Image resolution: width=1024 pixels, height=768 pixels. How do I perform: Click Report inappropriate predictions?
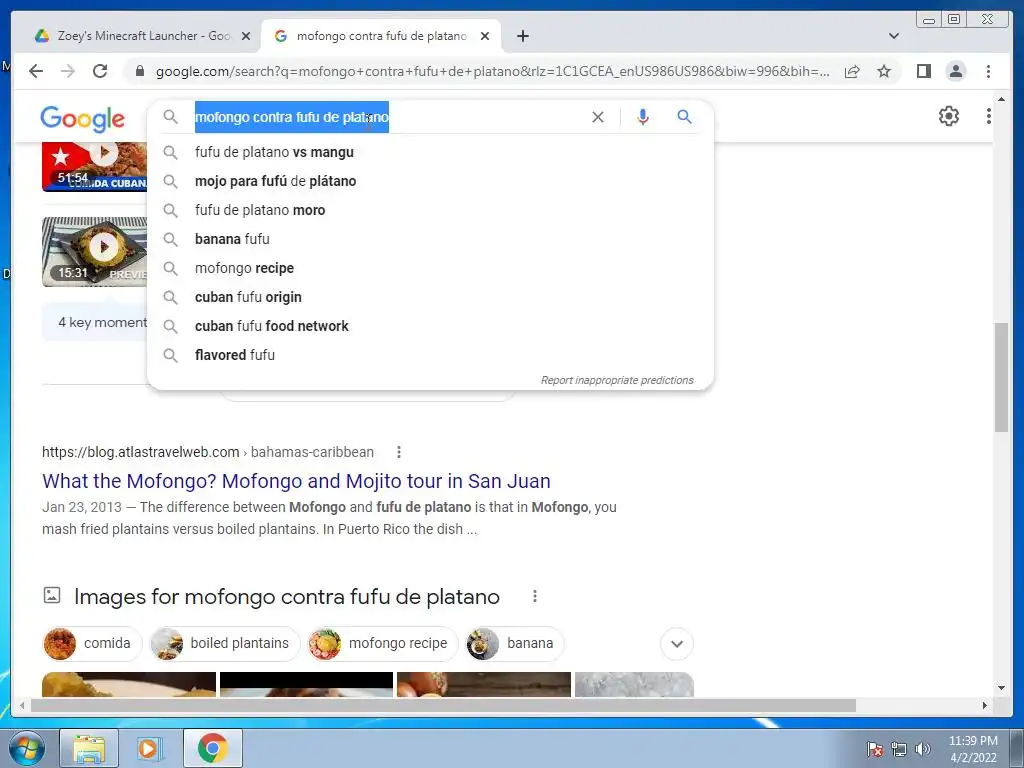click(616, 380)
